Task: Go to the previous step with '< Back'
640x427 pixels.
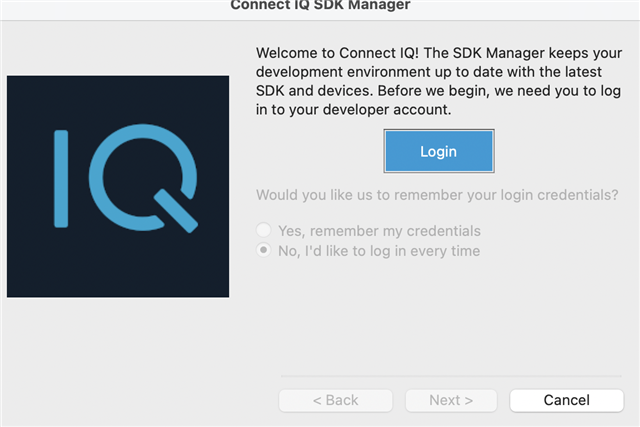Action: point(336,400)
